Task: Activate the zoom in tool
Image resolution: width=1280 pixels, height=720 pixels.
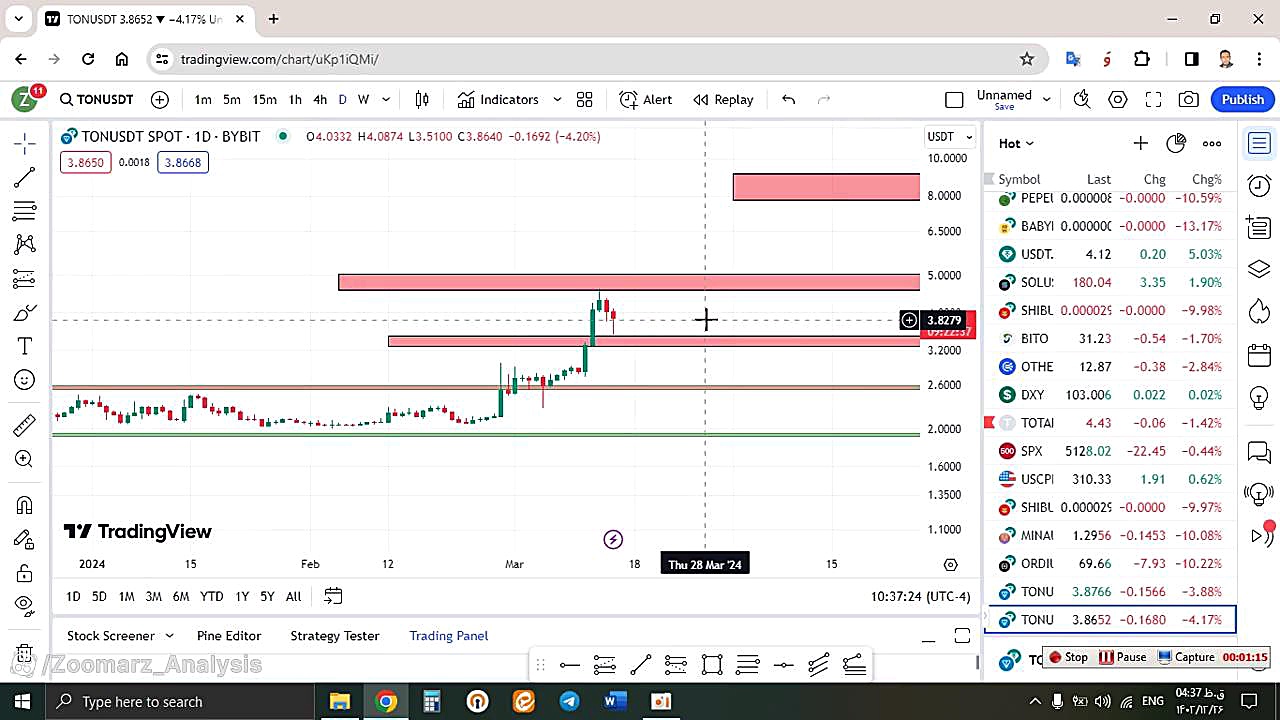Action: pos(25,459)
